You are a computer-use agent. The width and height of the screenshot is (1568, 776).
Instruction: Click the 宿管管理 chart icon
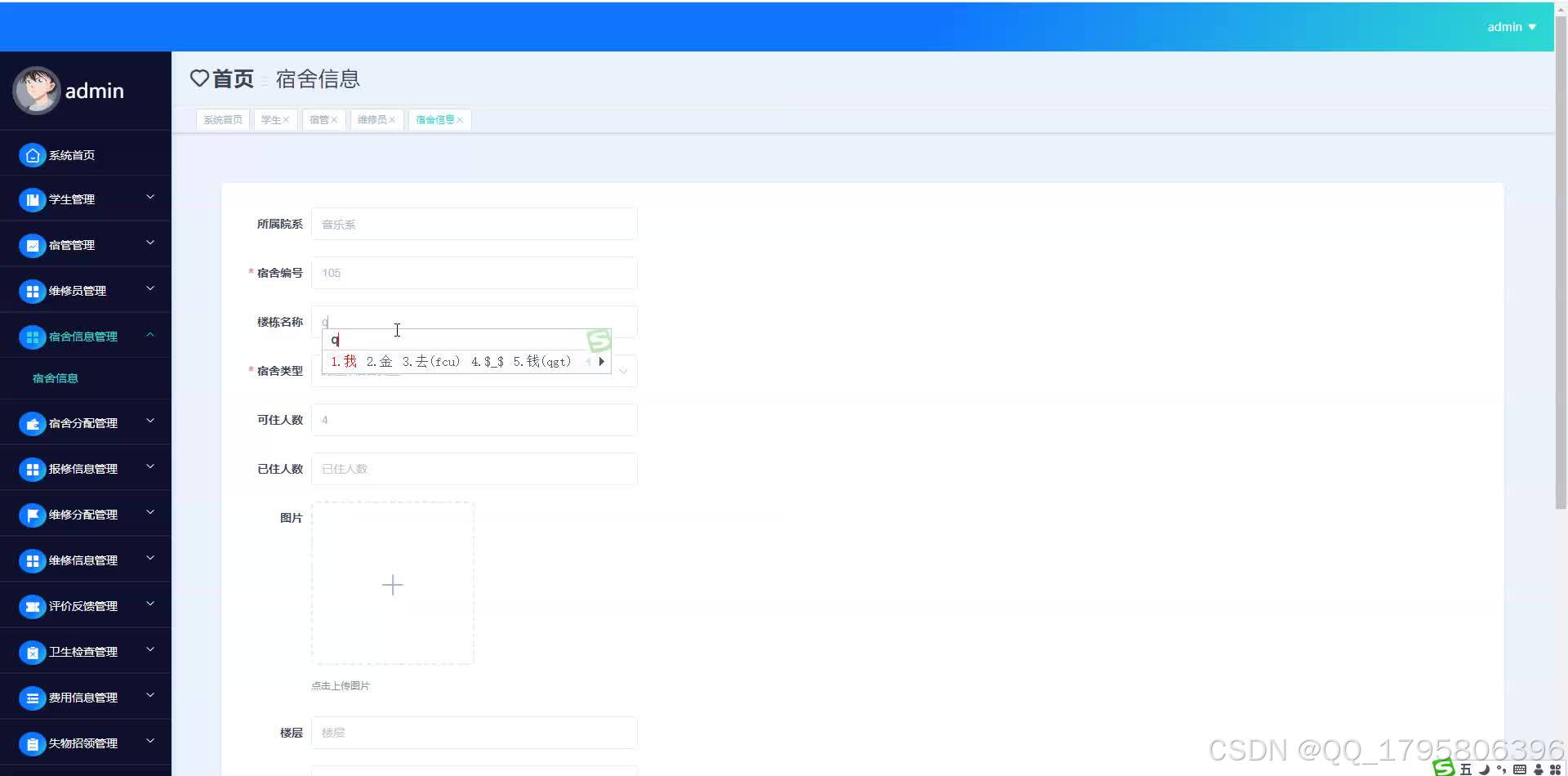point(32,245)
